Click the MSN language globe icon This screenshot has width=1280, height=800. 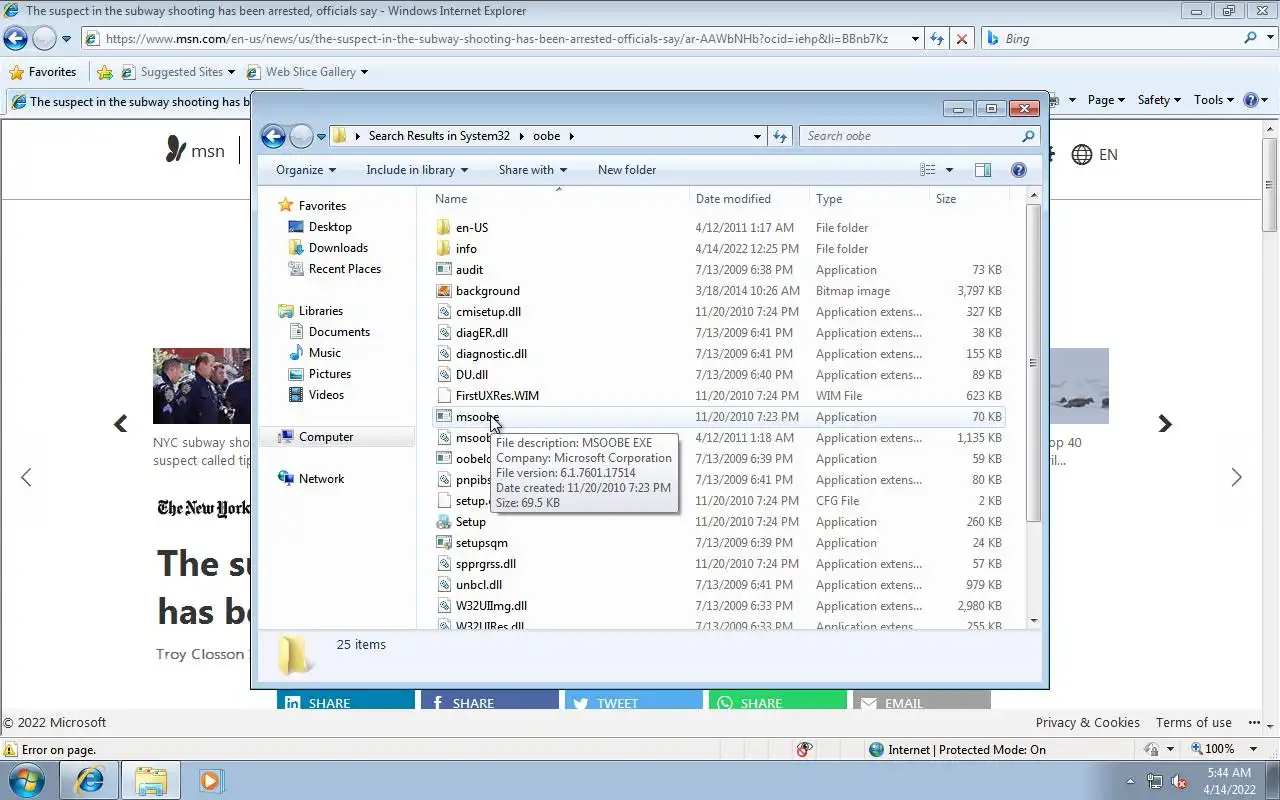point(1082,155)
